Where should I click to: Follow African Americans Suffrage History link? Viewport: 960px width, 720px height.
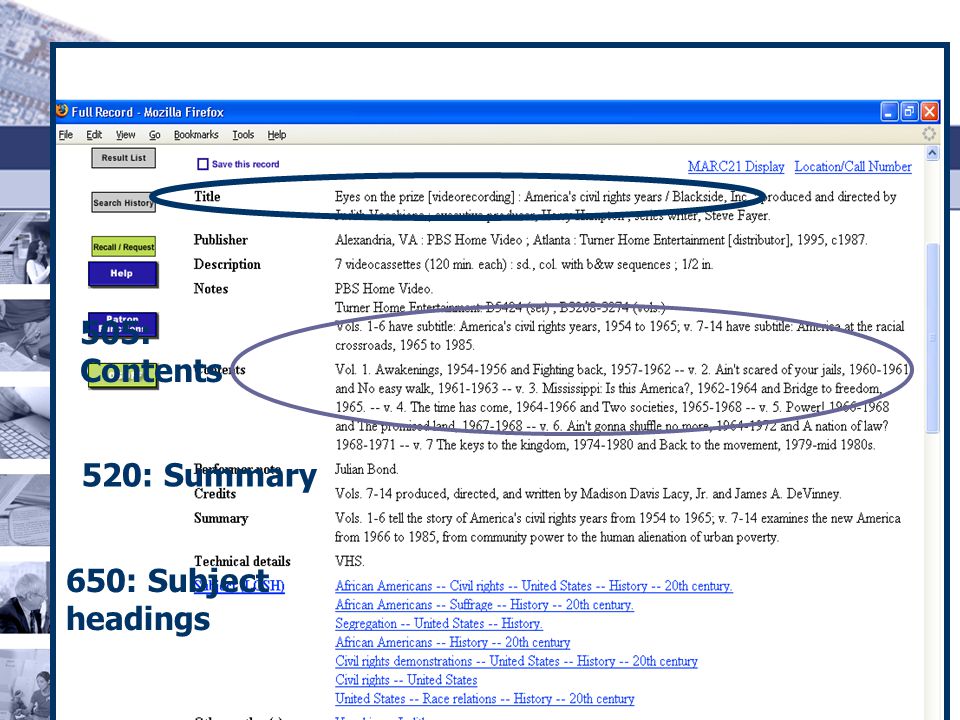[484, 605]
